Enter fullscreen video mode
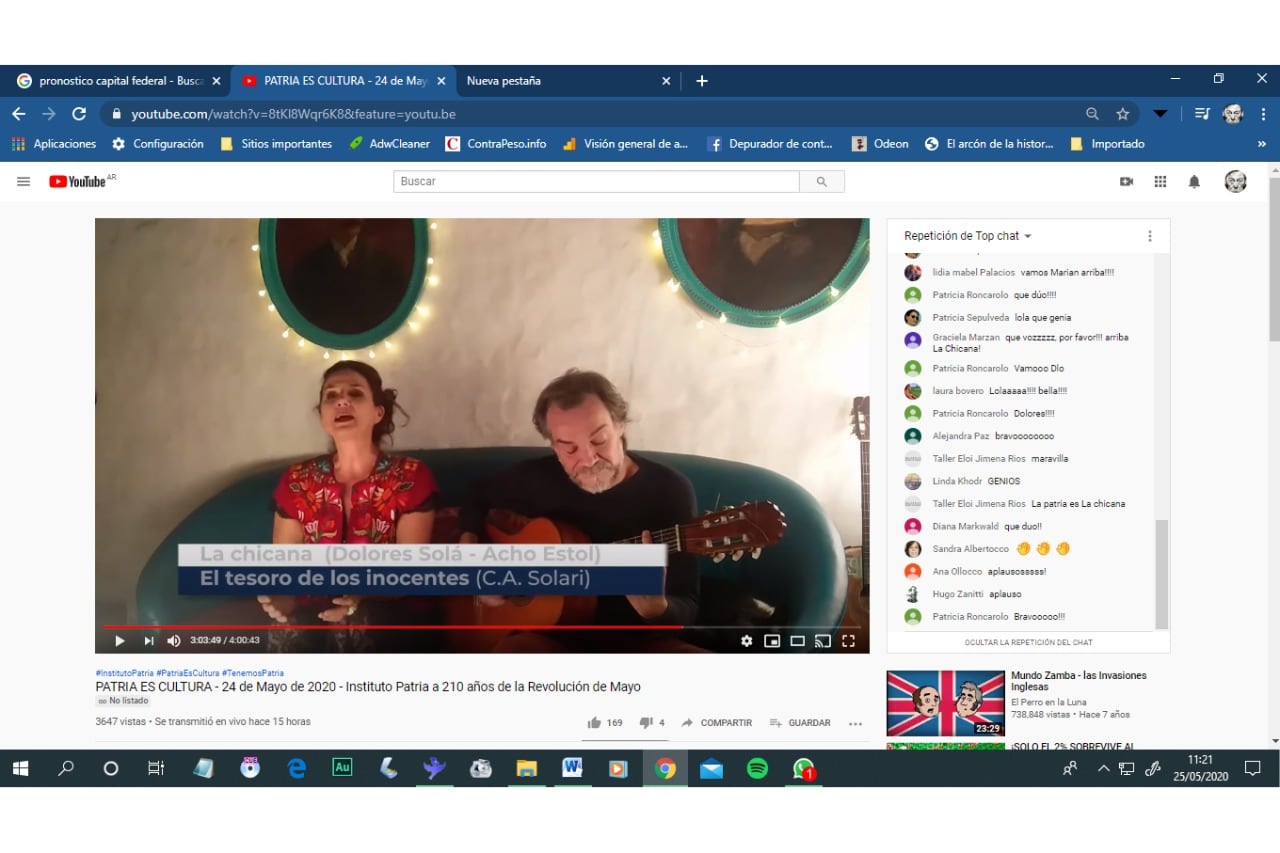Screen dimensions: 1280x853 point(848,641)
